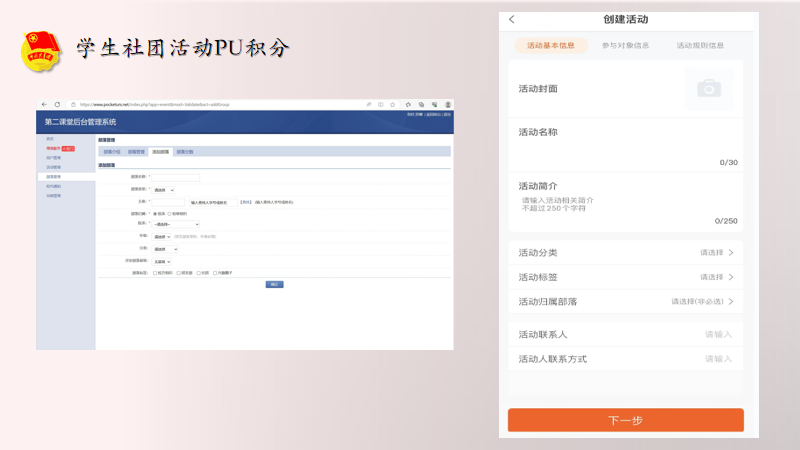Click the browser back arrow button

44,104
